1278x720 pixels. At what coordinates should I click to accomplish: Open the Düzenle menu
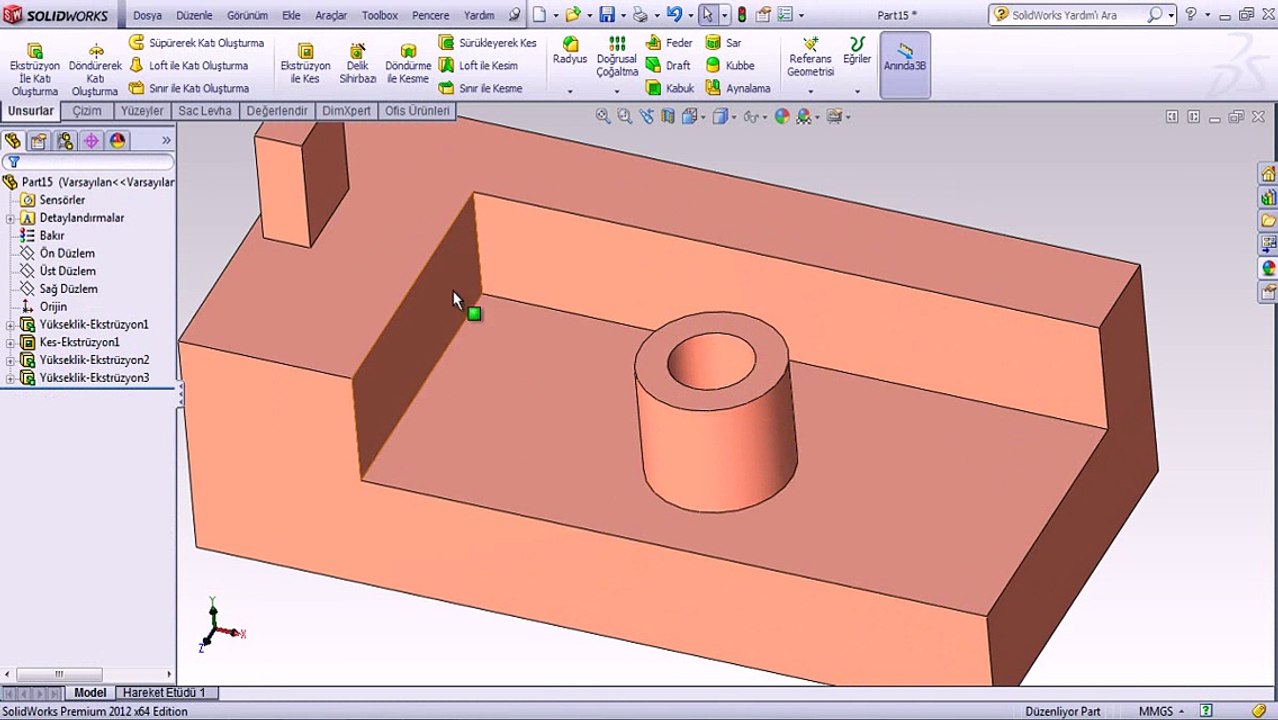(194, 15)
